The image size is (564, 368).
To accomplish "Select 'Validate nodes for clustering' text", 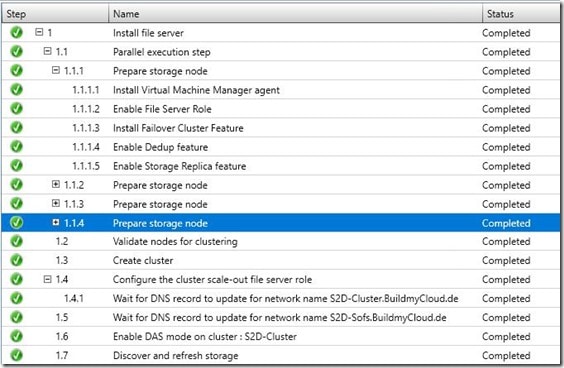I will point(175,242).
